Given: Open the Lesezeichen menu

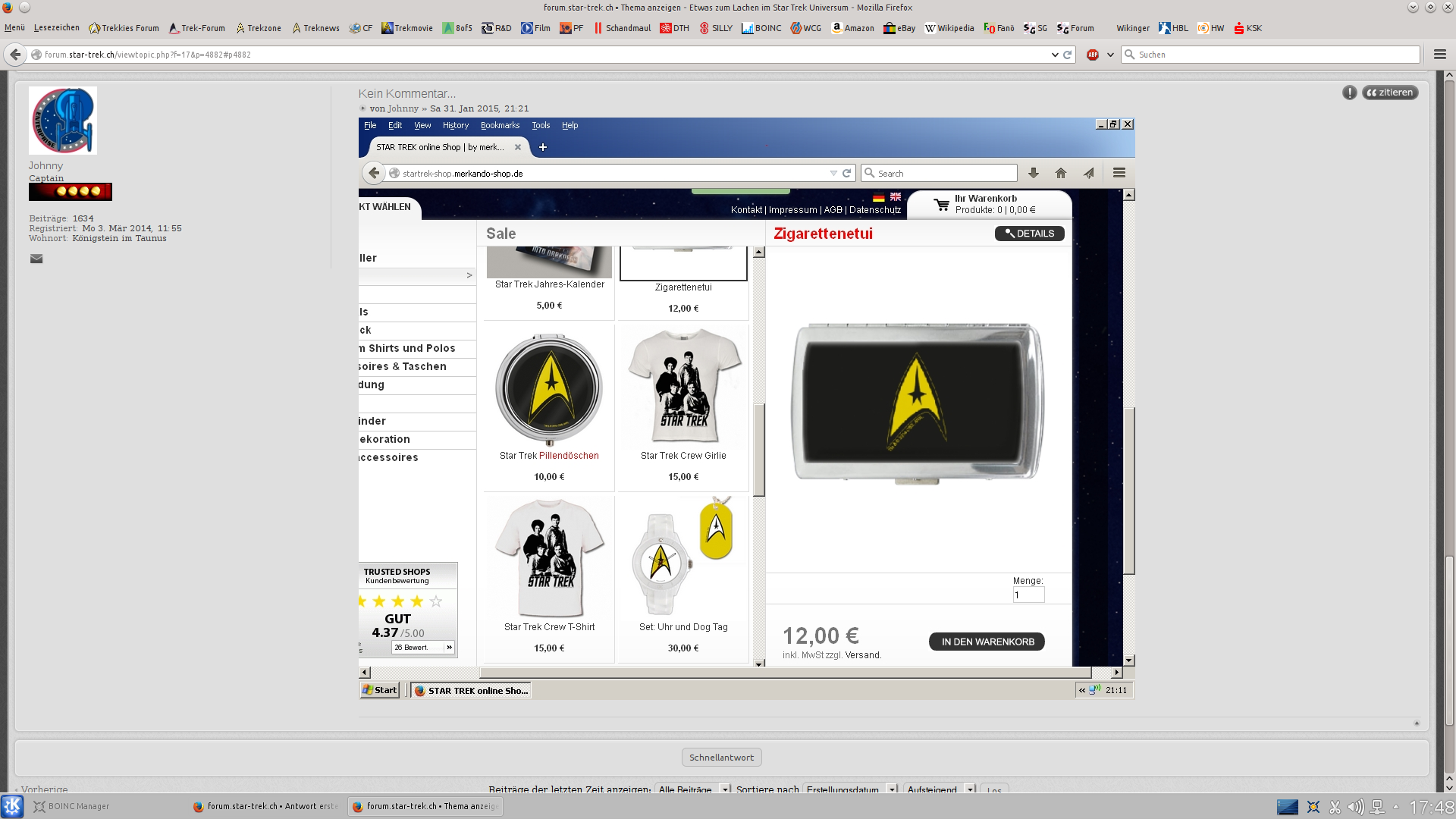Looking at the screenshot, I should tap(57, 28).
